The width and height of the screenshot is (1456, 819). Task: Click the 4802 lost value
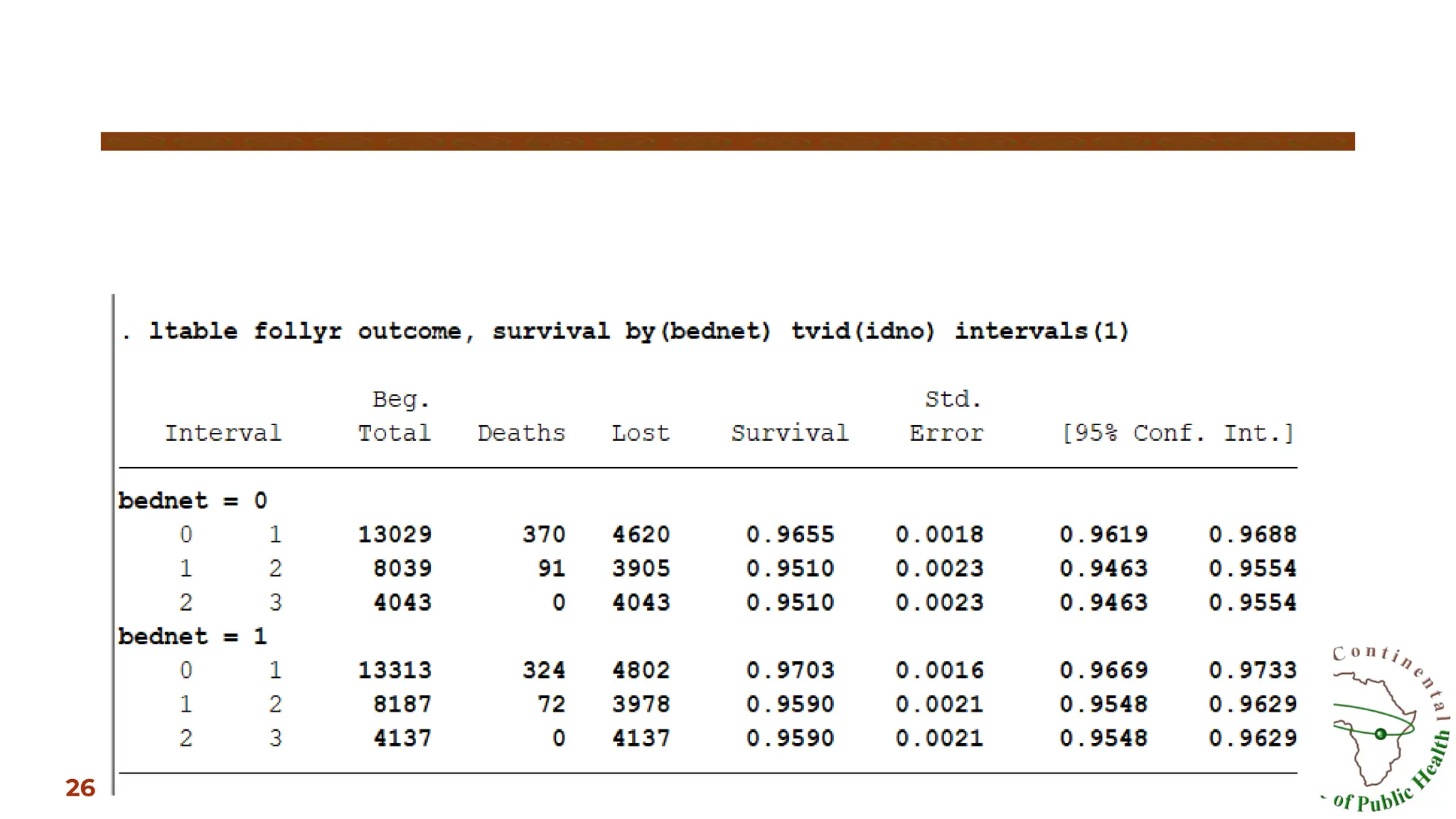(x=641, y=670)
